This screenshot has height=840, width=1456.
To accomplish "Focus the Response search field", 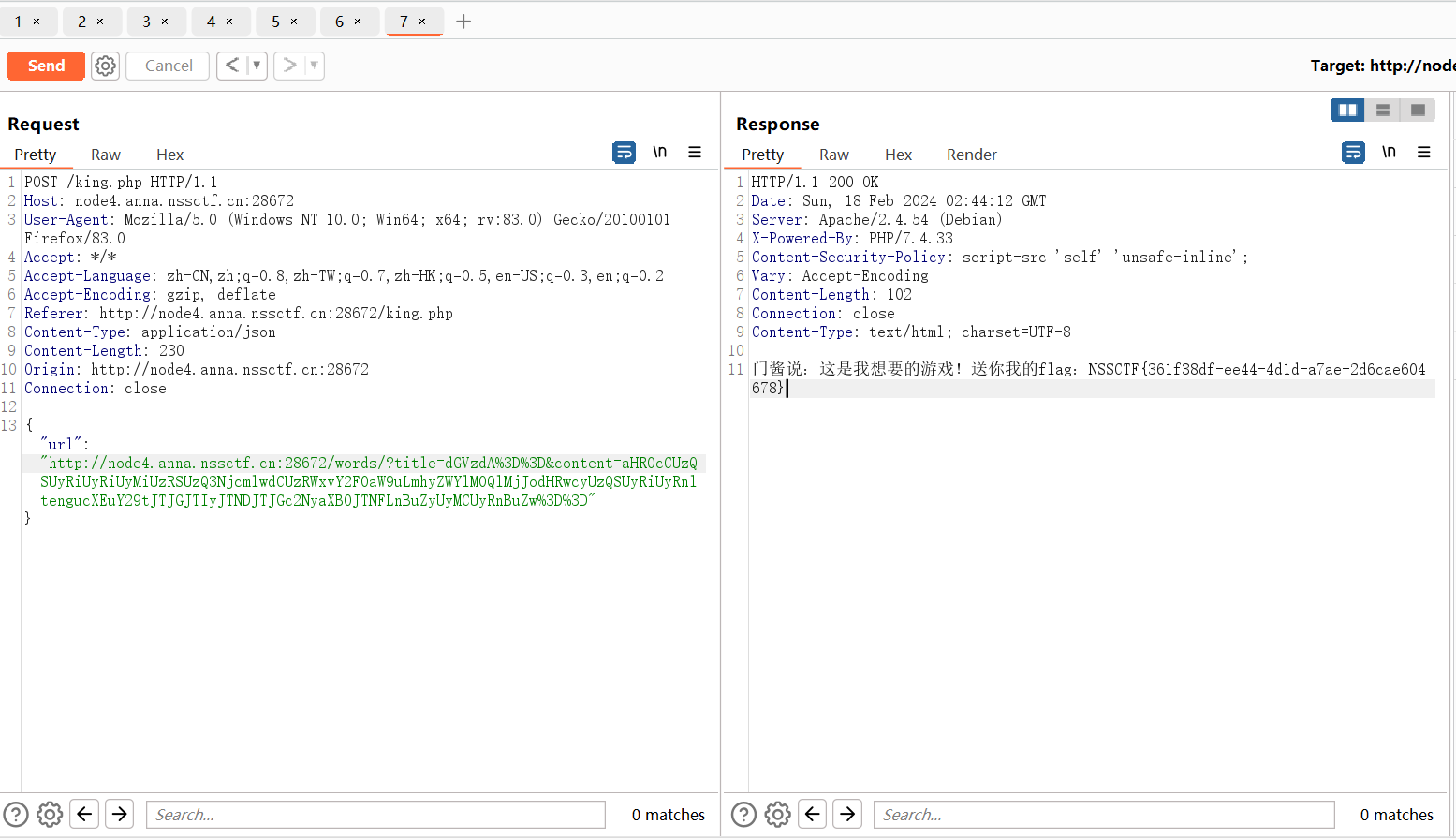I will tap(1104, 815).
